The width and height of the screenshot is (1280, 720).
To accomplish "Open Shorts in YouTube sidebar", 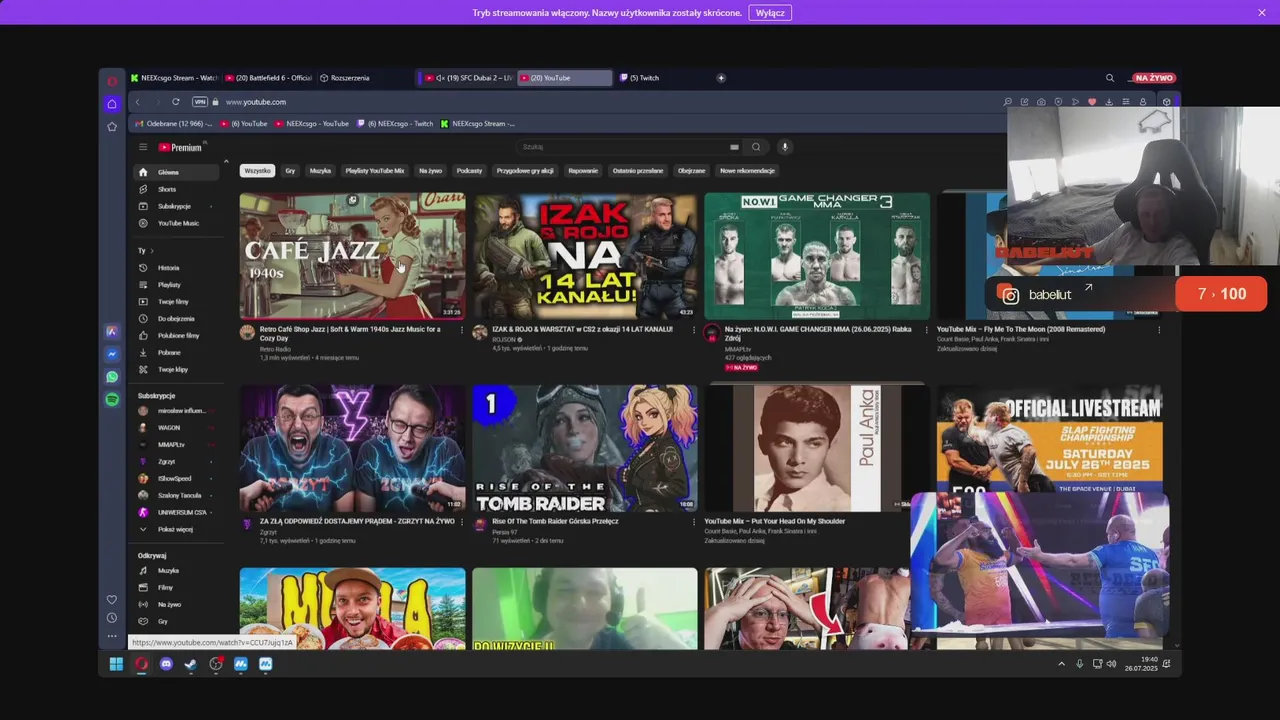I will click(177, 189).
